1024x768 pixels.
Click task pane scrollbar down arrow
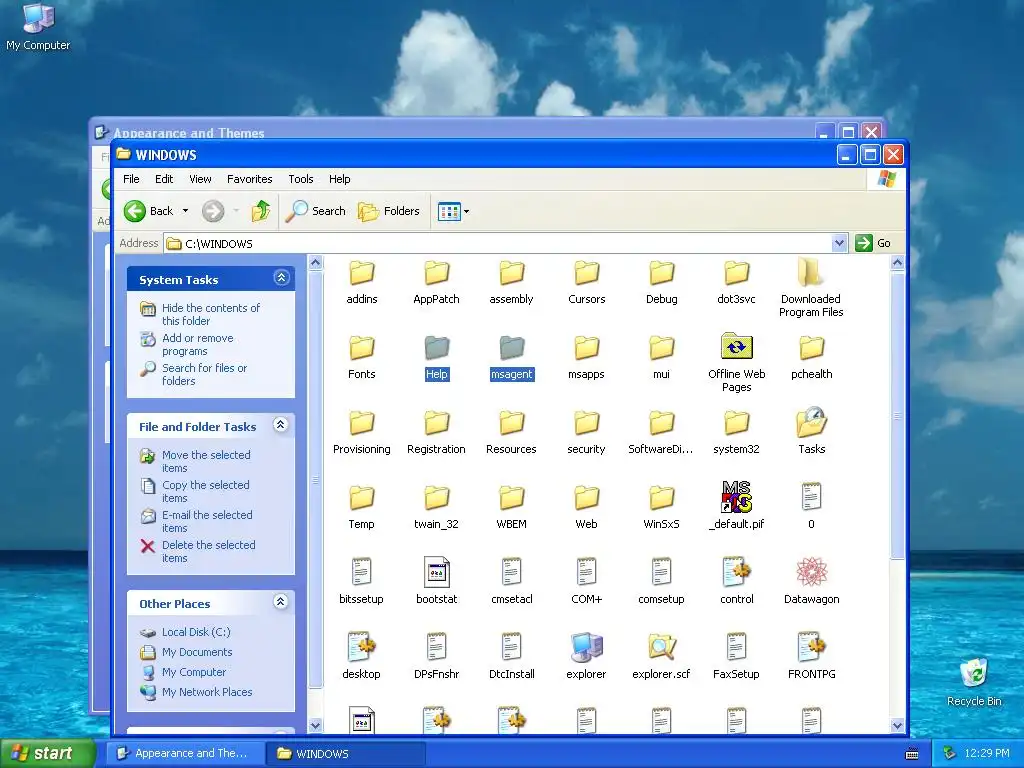315,725
